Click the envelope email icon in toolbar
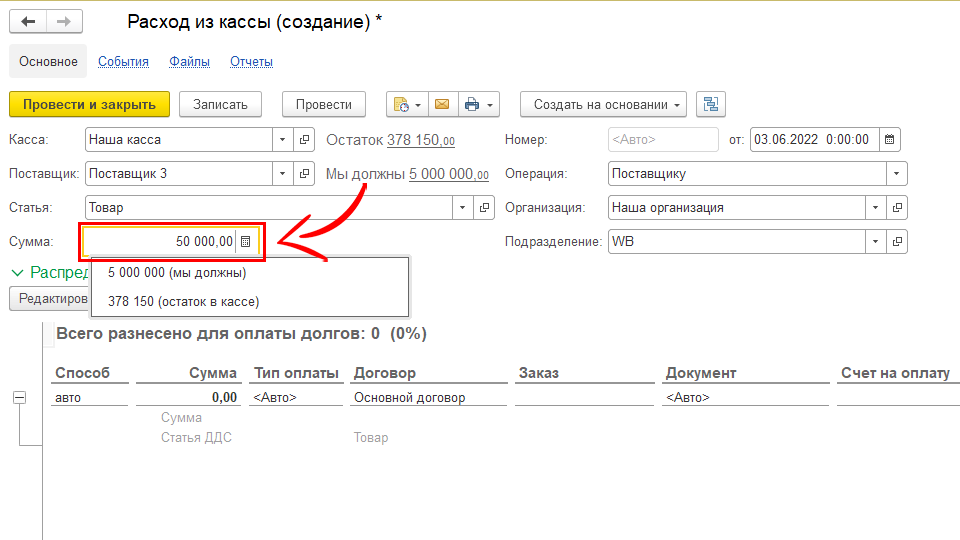The height and width of the screenshot is (540, 960). pyautogui.click(x=441, y=105)
